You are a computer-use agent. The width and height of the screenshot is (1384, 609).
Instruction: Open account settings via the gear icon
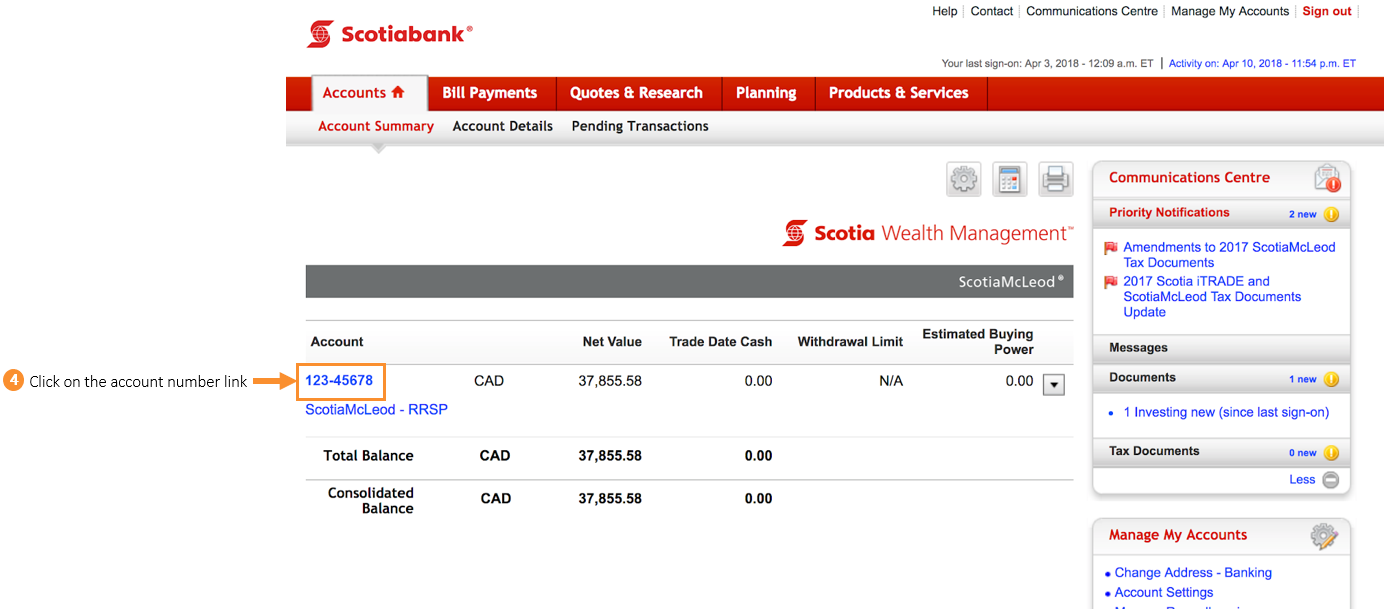(962, 179)
